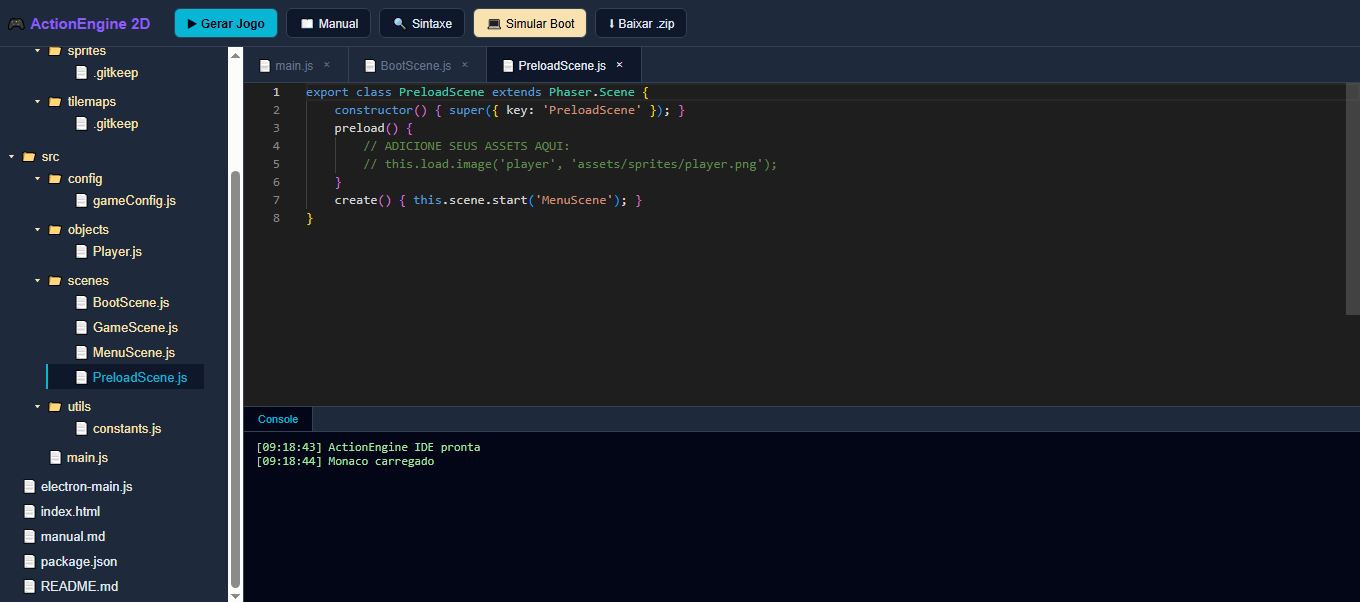Open electron-main.js in file tree

point(86,486)
